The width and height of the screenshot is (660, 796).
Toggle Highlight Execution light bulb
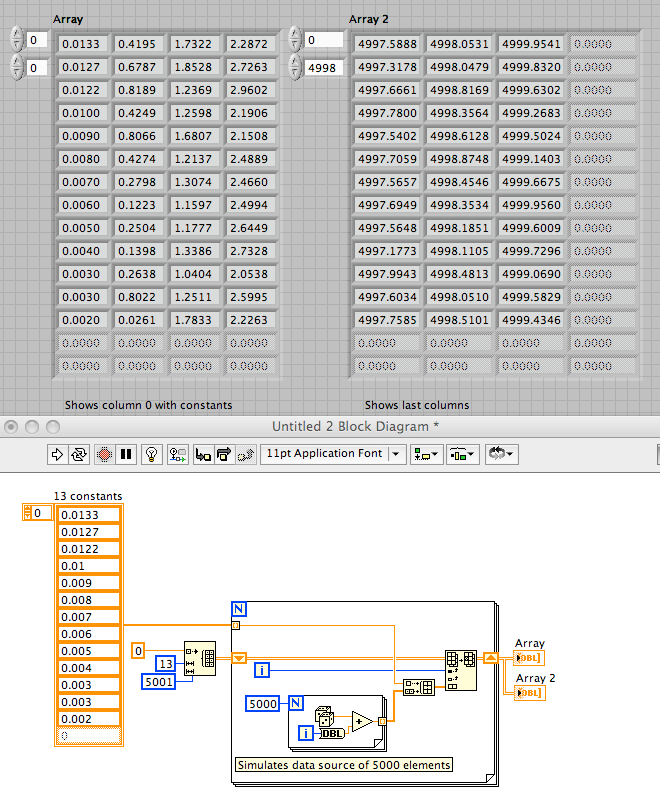(151, 454)
